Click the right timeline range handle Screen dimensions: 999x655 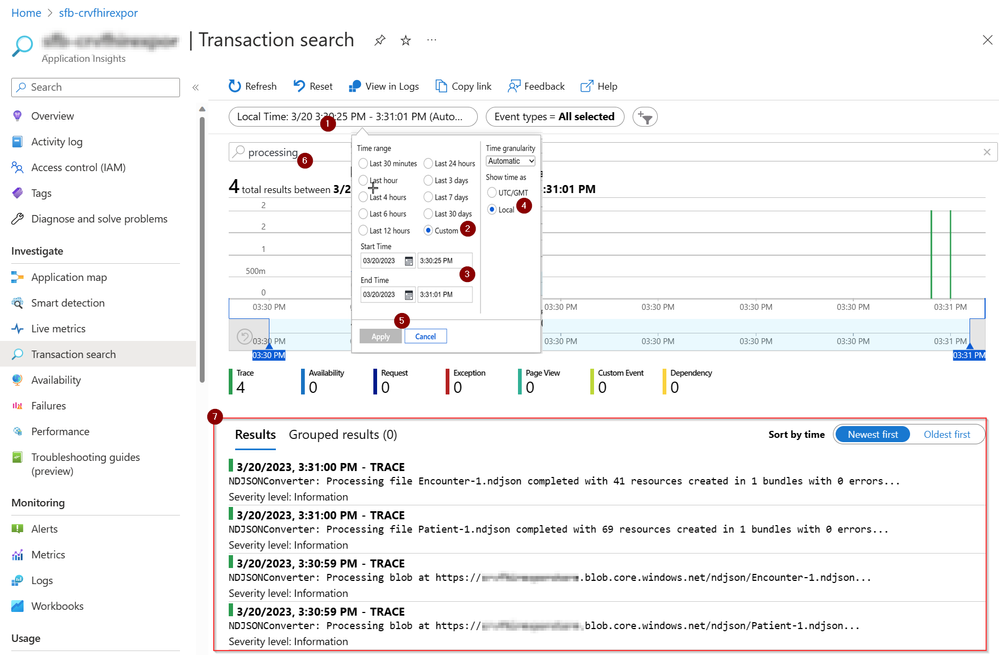970,345
